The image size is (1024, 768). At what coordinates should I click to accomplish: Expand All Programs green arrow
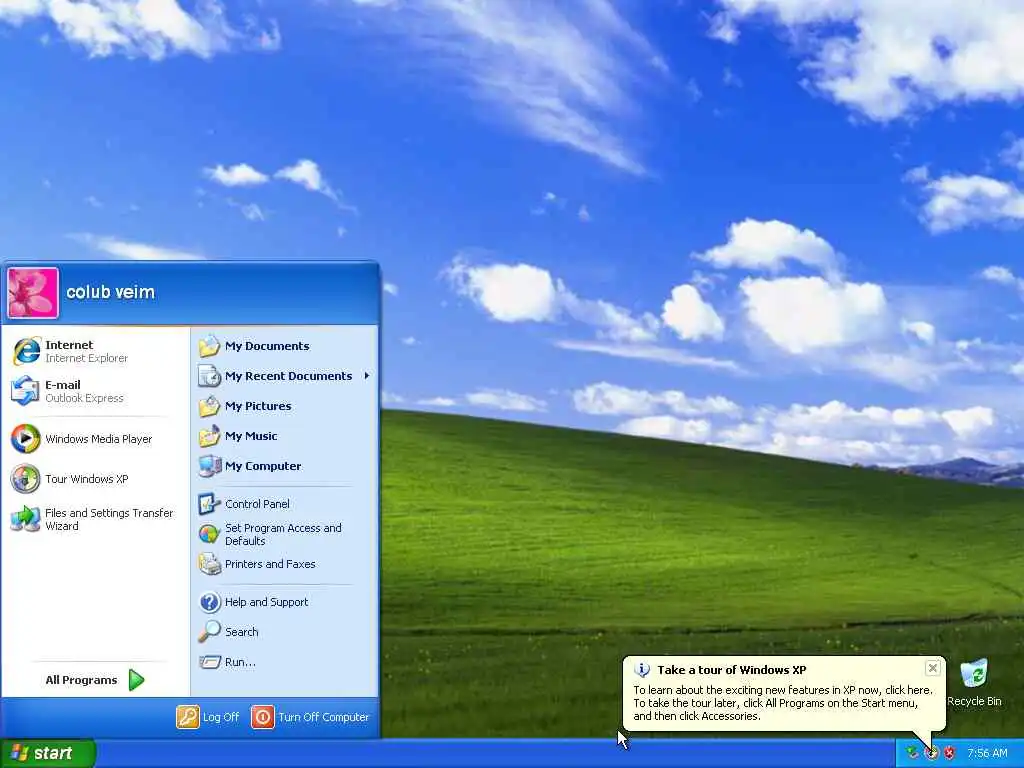(x=136, y=680)
